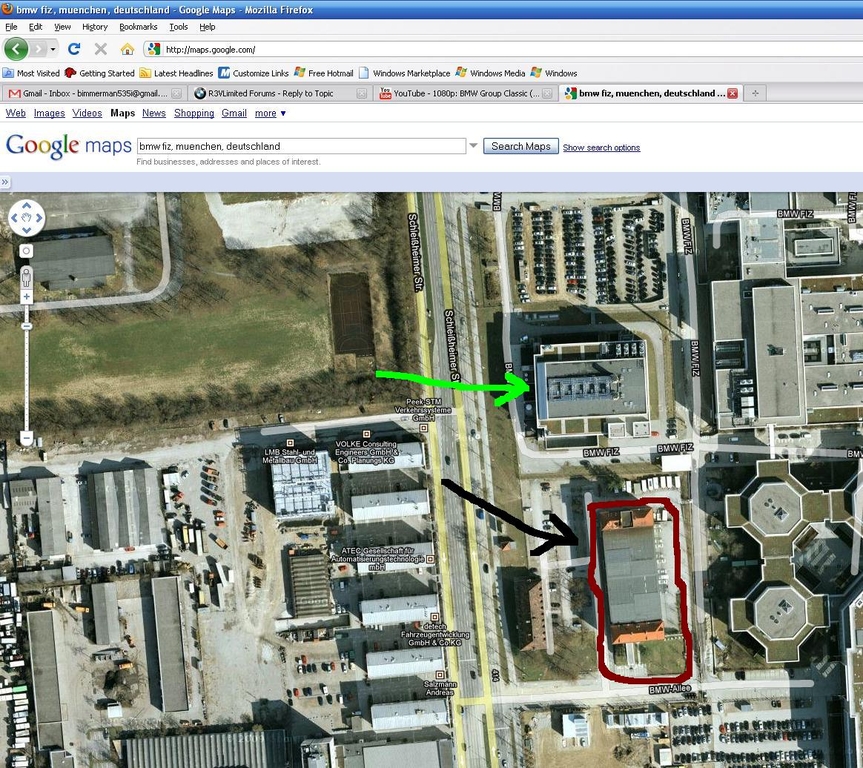Screen dimensions: 863x768
Task: Pan the map left
Action: tap(14, 218)
